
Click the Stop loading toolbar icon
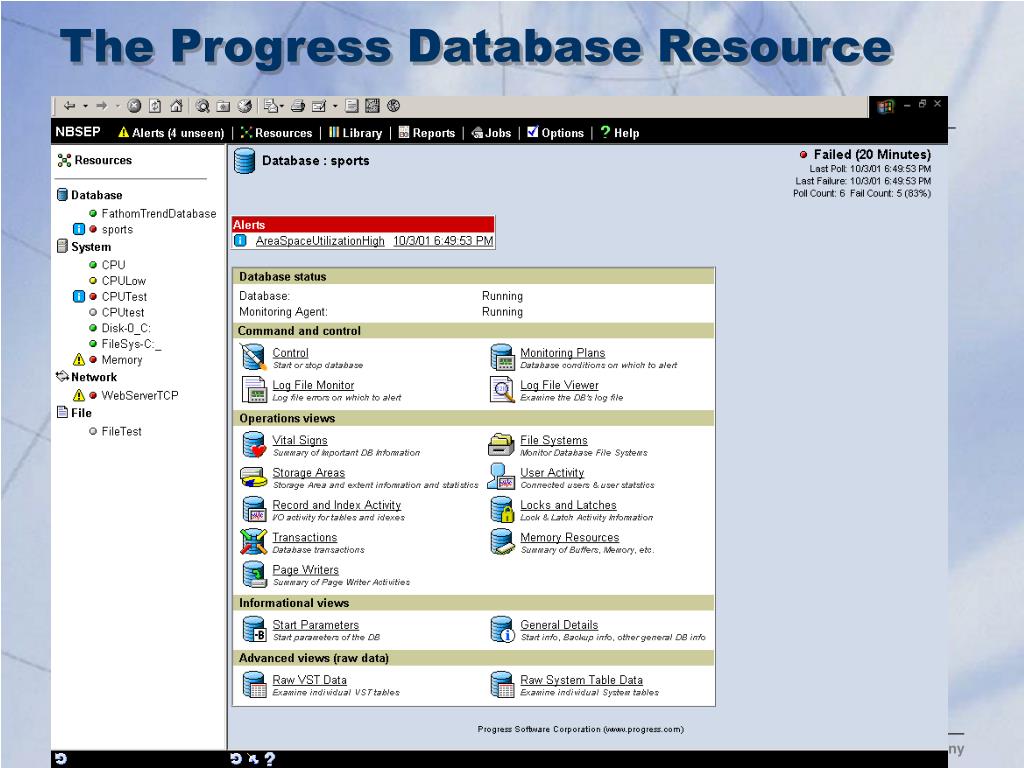tap(135, 106)
